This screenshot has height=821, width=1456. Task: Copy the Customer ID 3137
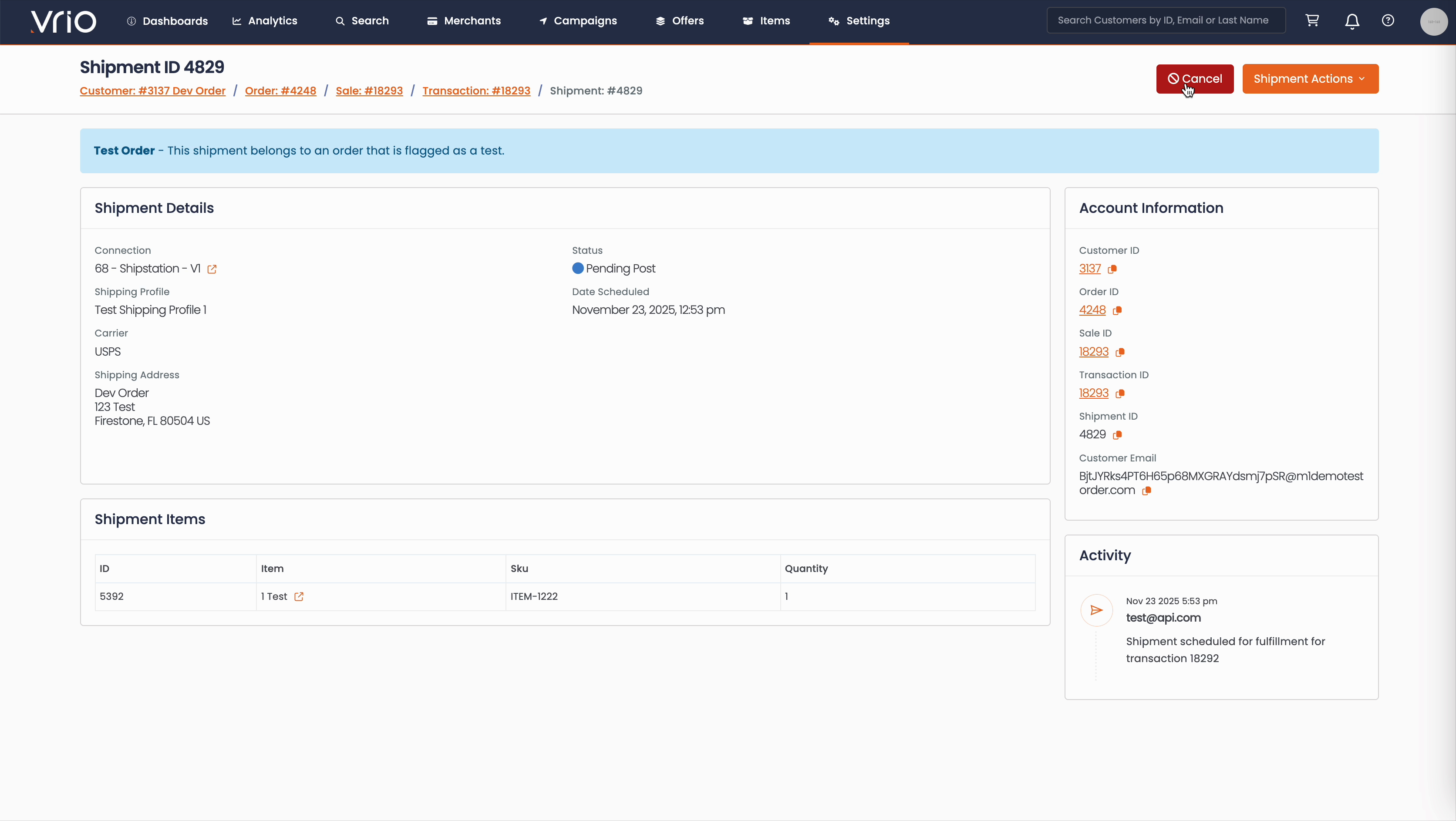(1112, 269)
